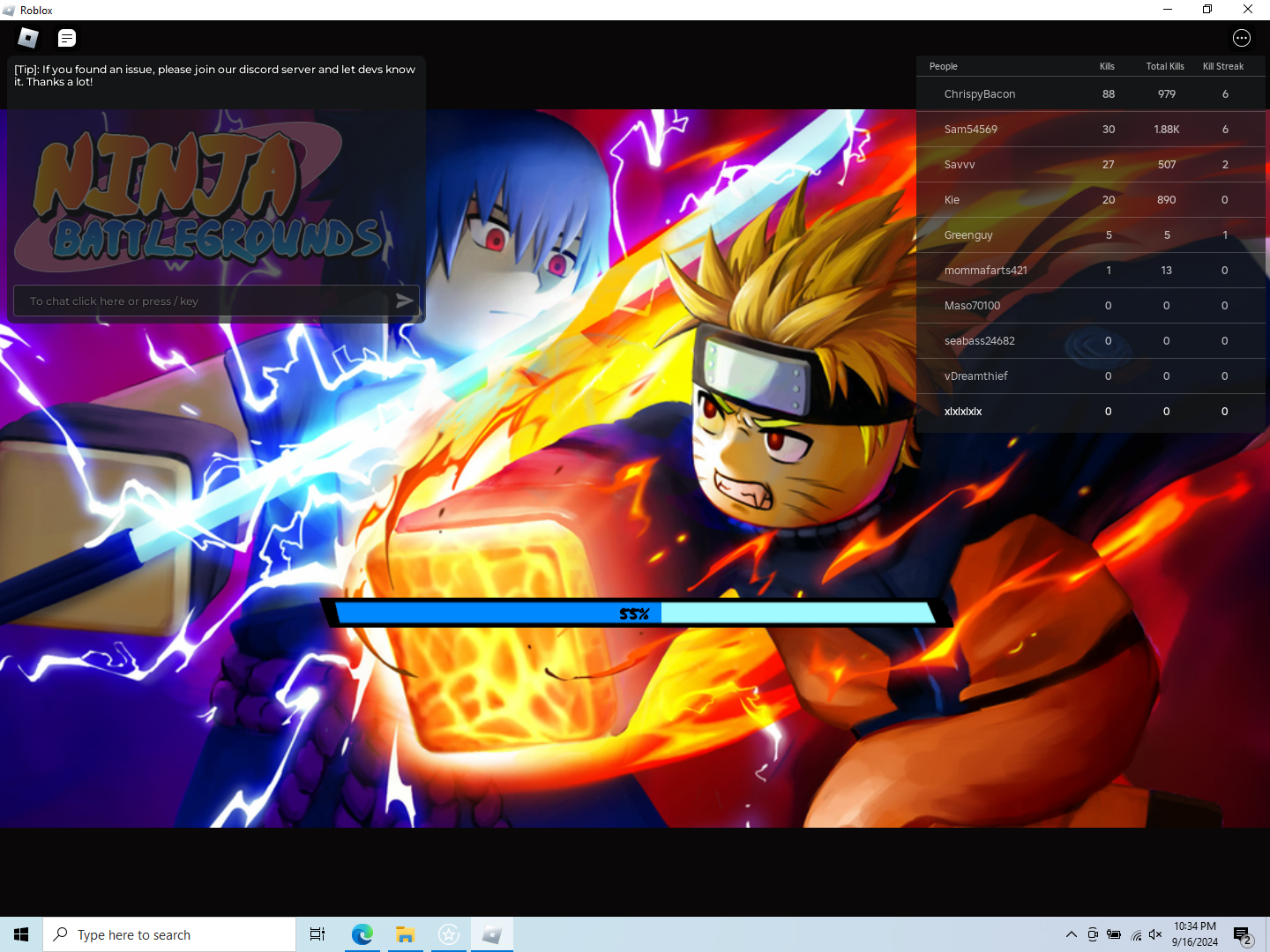
Task: Open Task View on the taskbar
Action: 317,934
